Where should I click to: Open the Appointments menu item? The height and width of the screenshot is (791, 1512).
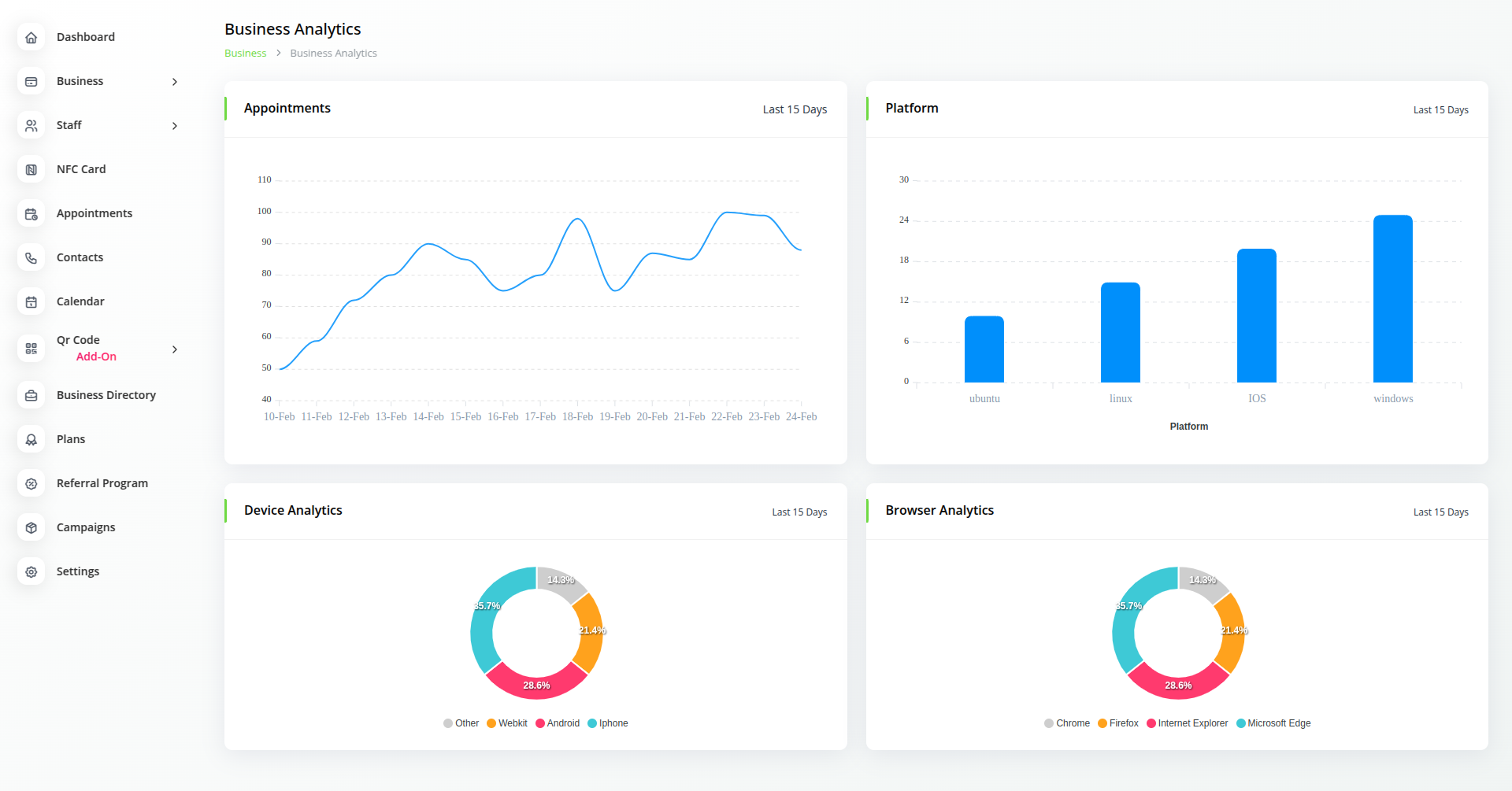coord(94,213)
